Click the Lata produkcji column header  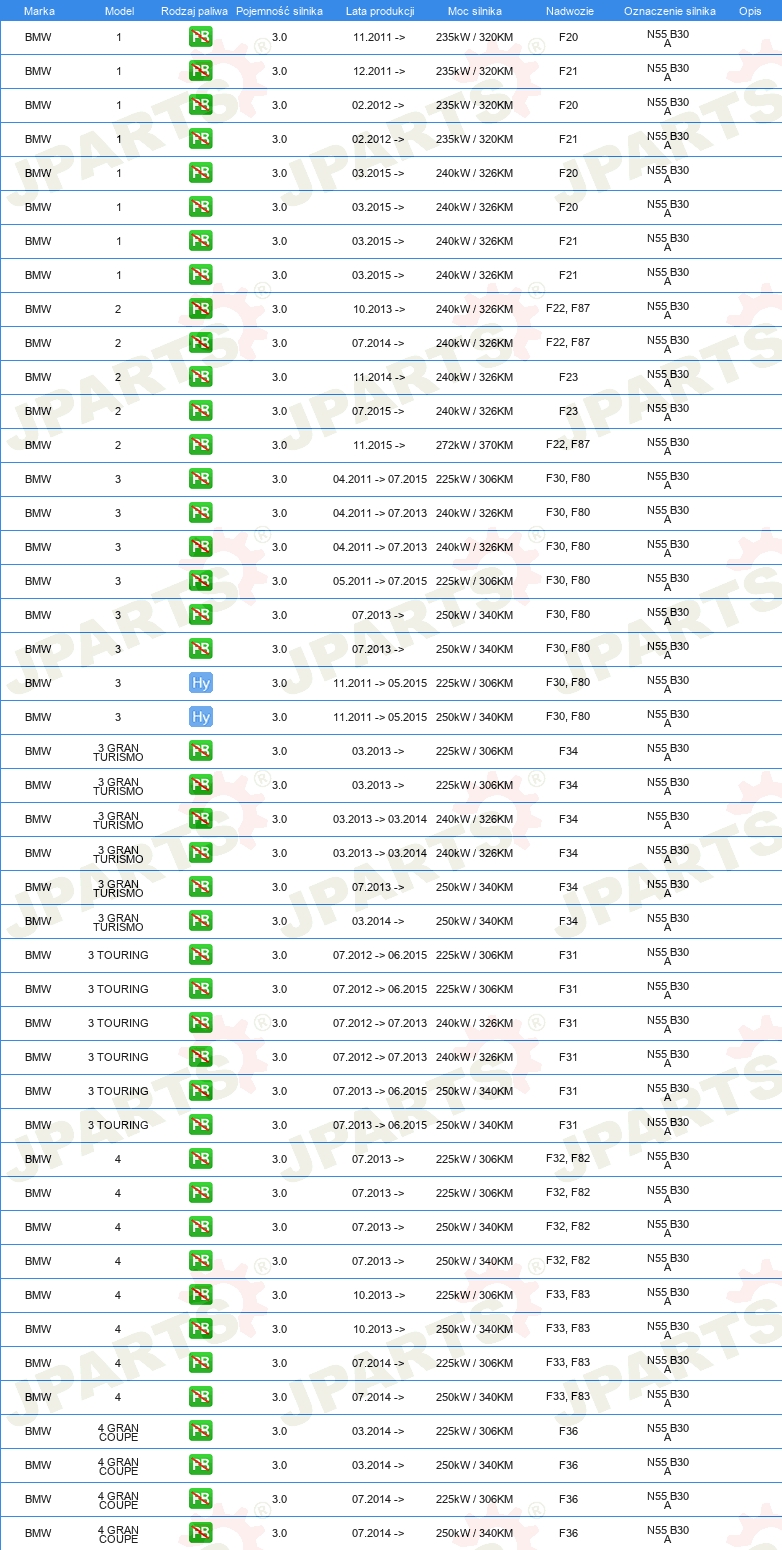pyautogui.click(x=380, y=11)
